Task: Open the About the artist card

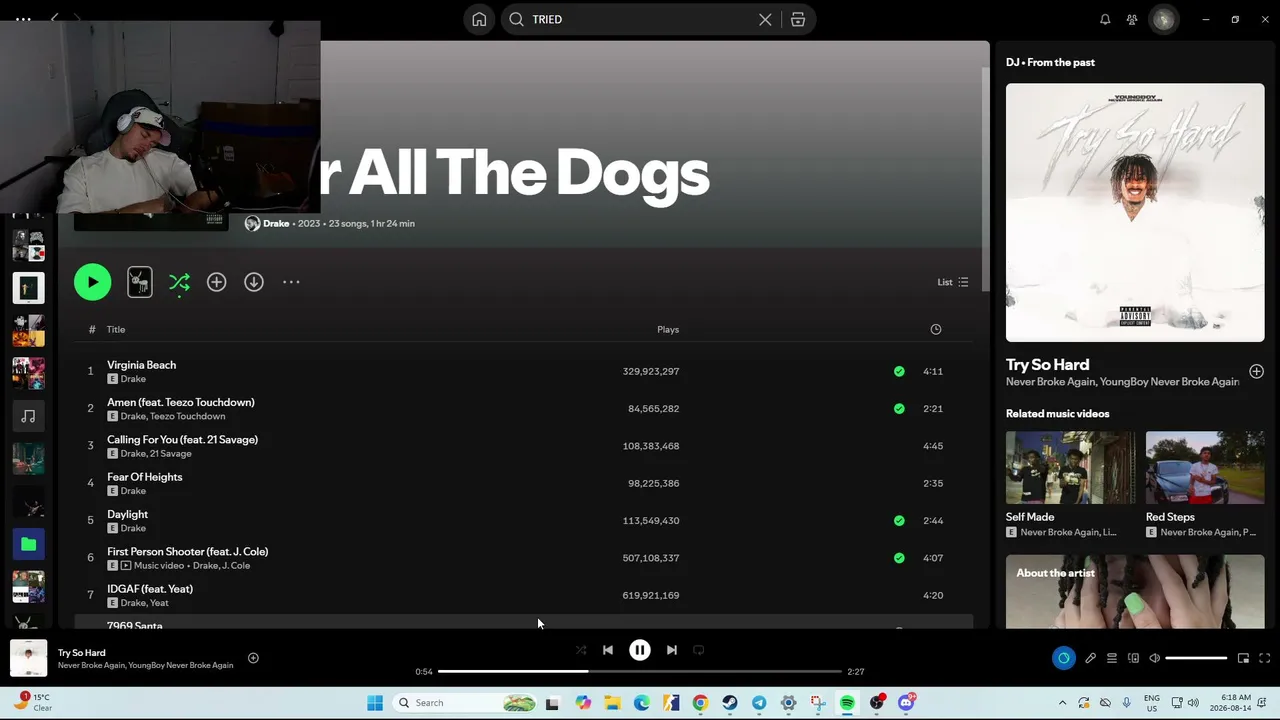Action: click(1135, 592)
